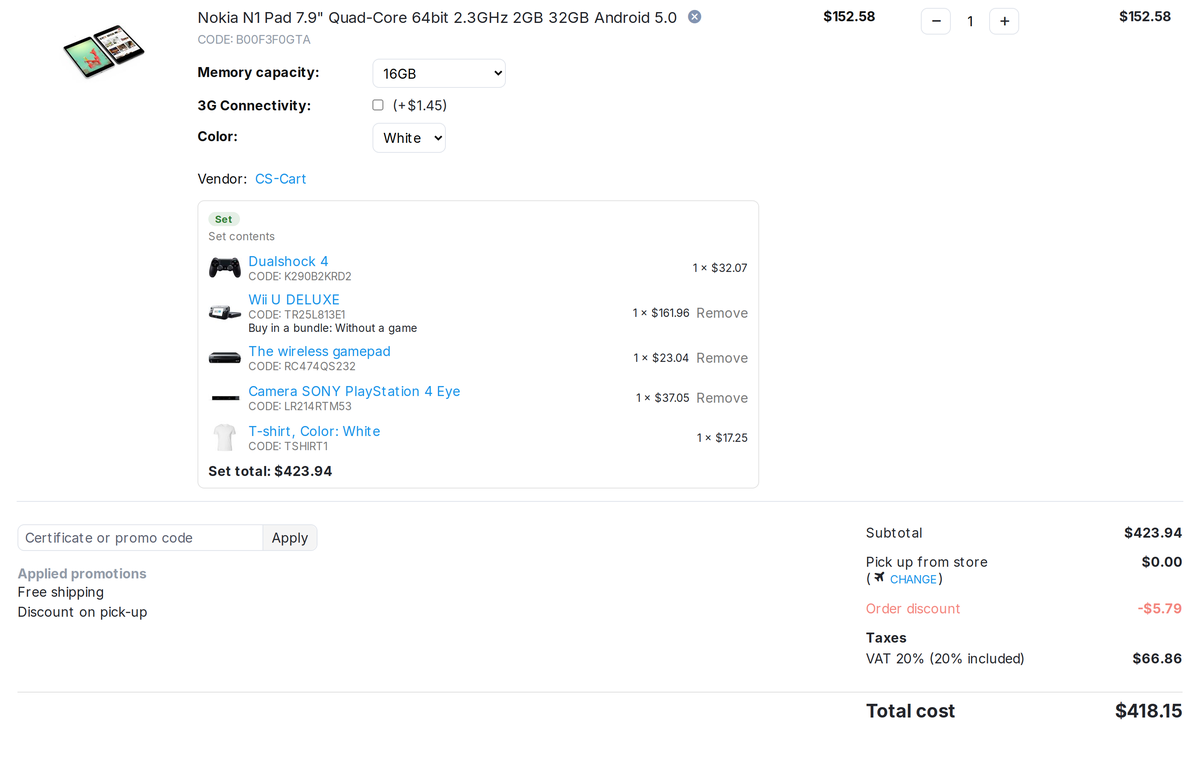Click the Dualshock 4 controller thumbnail
The width and height of the screenshot is (1200, 765).
[x=225, y=268]
